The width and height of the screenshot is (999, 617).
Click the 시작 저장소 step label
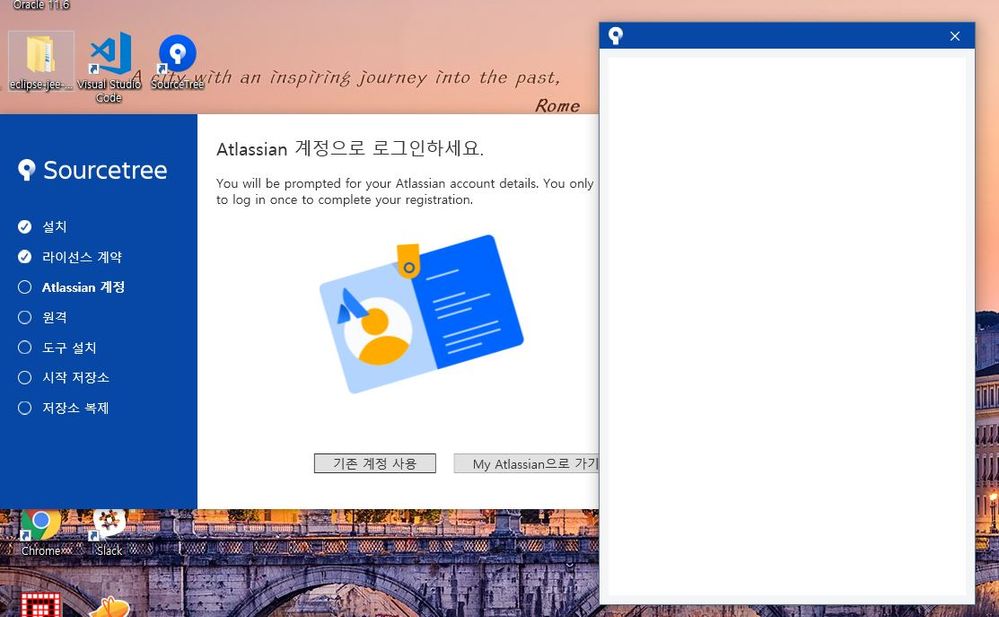coord(76,377)
